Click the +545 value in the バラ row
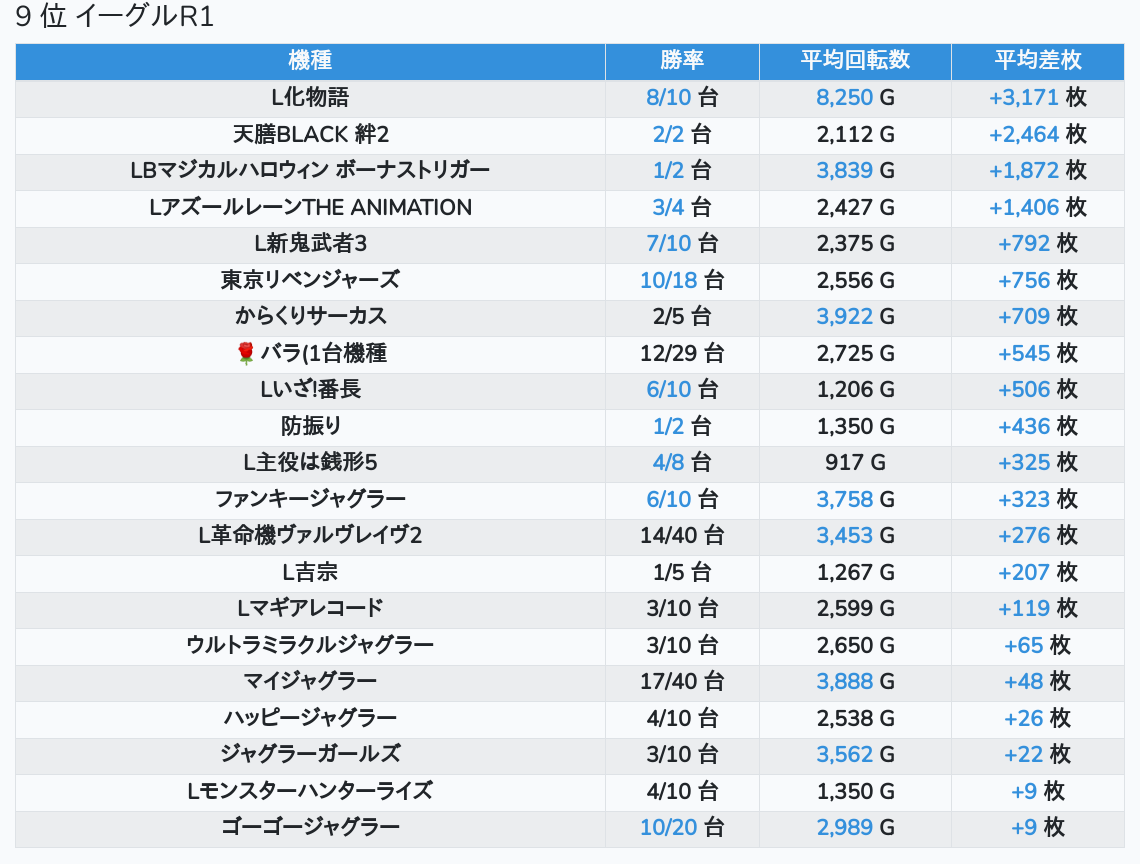The image size is (1140, 864). pyautogui.click(x=1024, y=354)
